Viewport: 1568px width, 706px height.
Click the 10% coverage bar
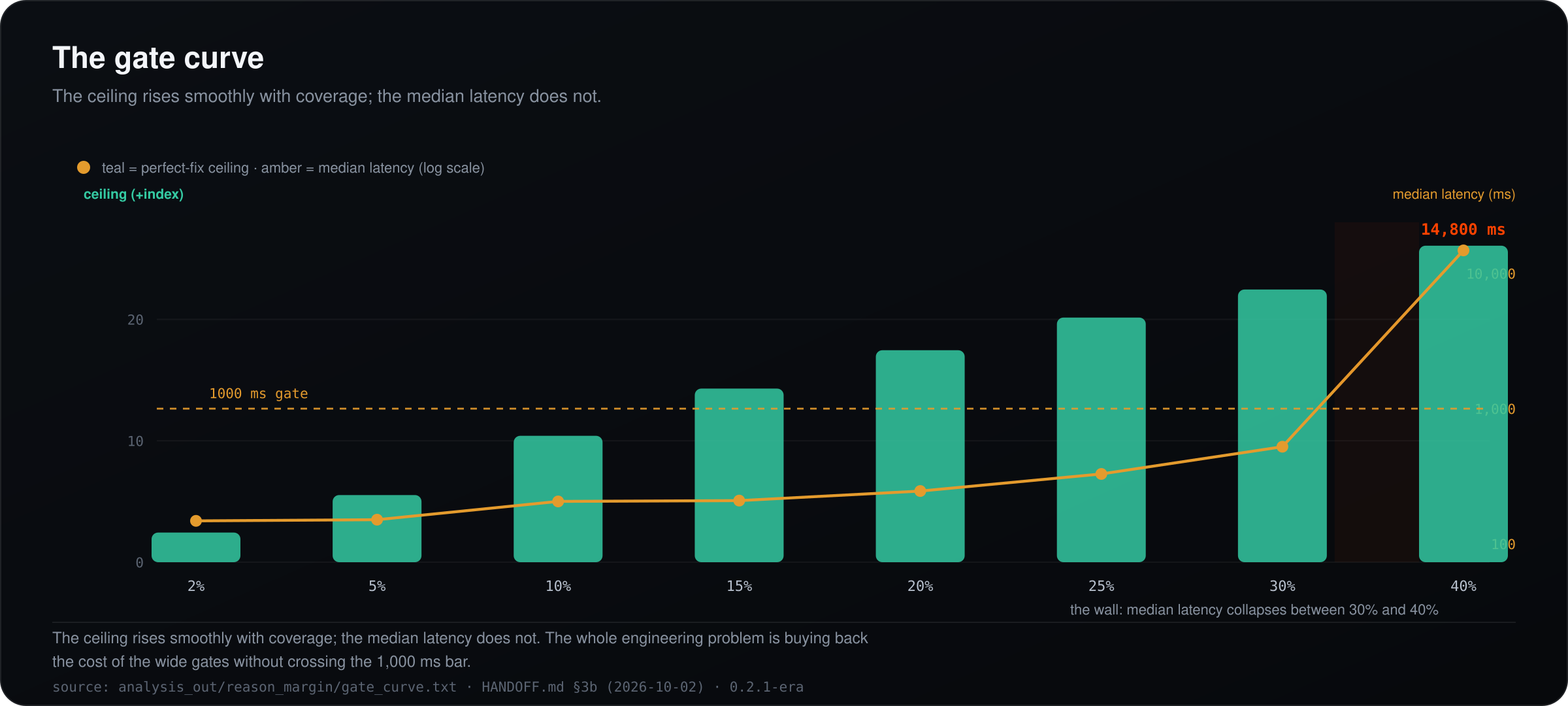[x=558, y=499]
